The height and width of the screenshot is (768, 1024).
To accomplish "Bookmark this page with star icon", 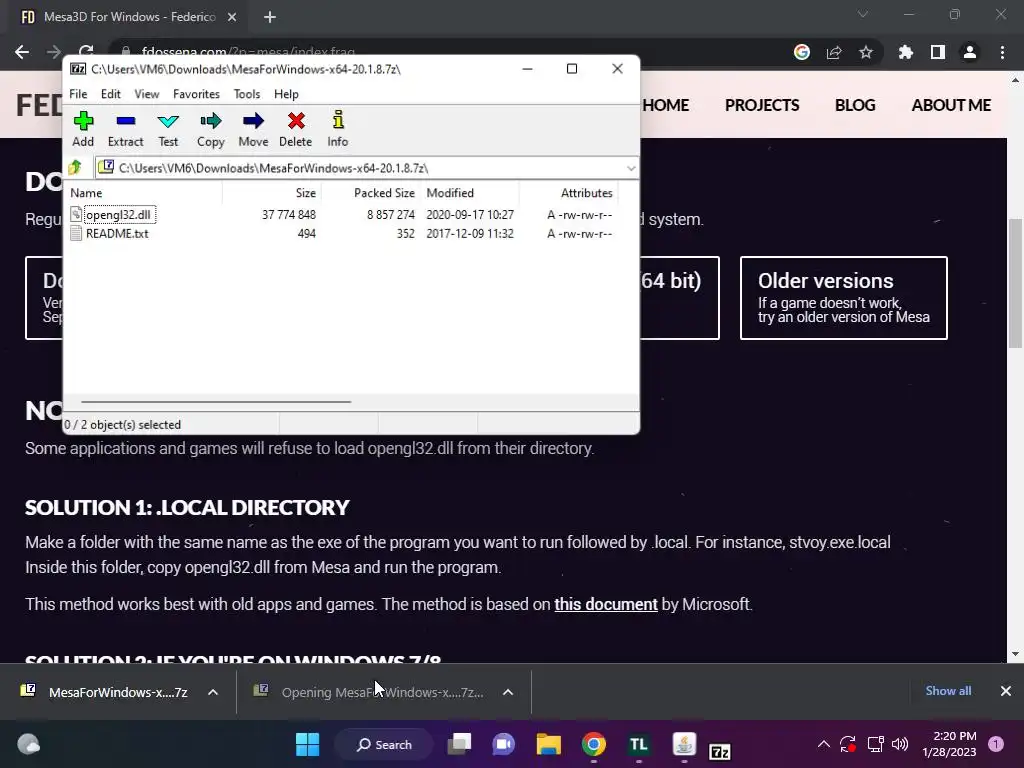I will [x=866, y=52].
